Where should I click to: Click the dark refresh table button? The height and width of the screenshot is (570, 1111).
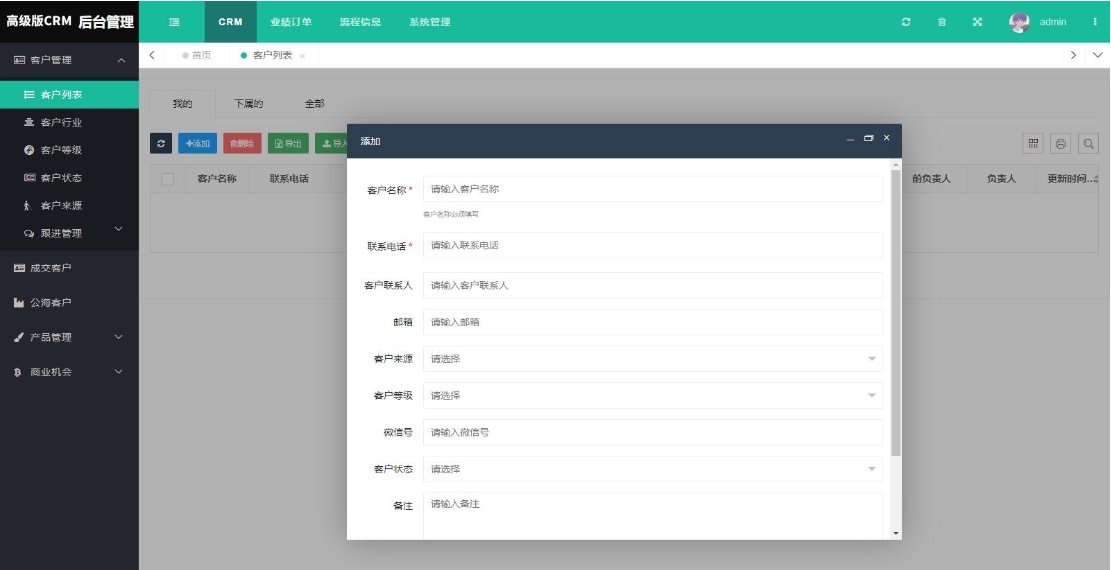point(161,143)
